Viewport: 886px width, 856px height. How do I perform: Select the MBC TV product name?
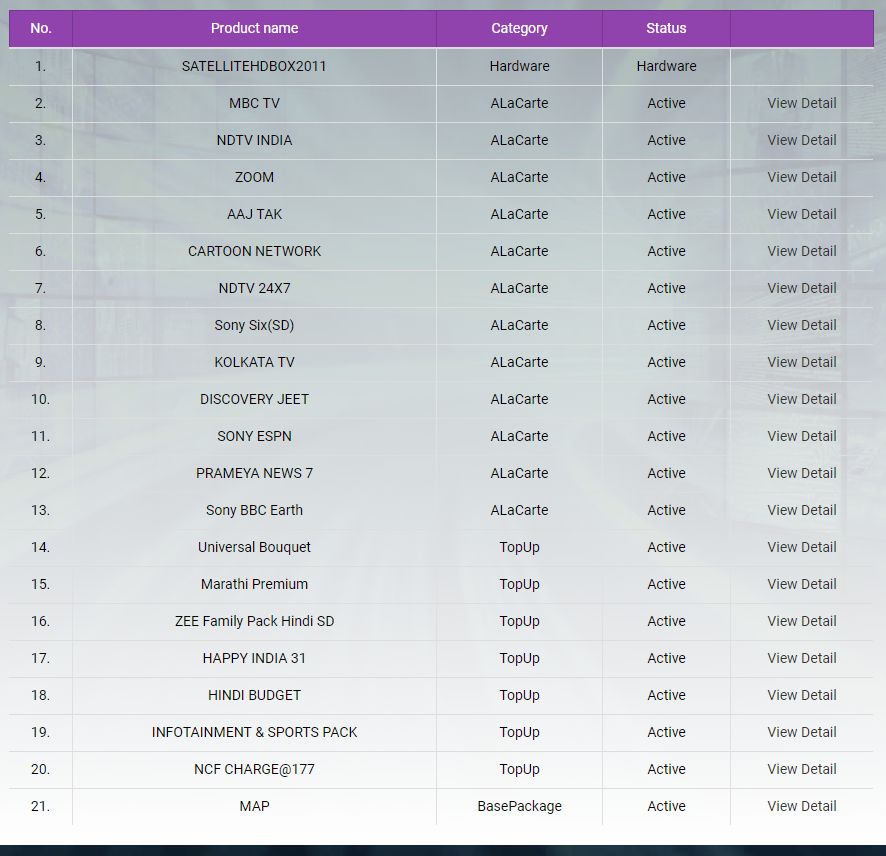(254, 103)
